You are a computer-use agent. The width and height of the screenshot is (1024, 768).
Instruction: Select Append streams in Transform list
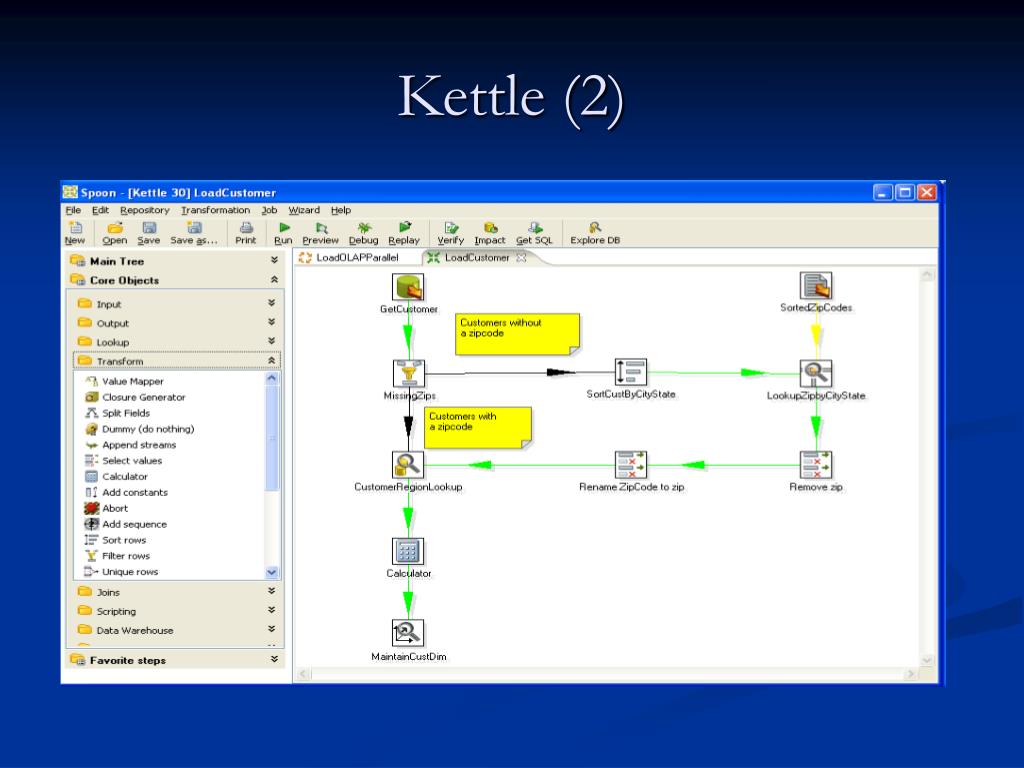pos(139,445)
